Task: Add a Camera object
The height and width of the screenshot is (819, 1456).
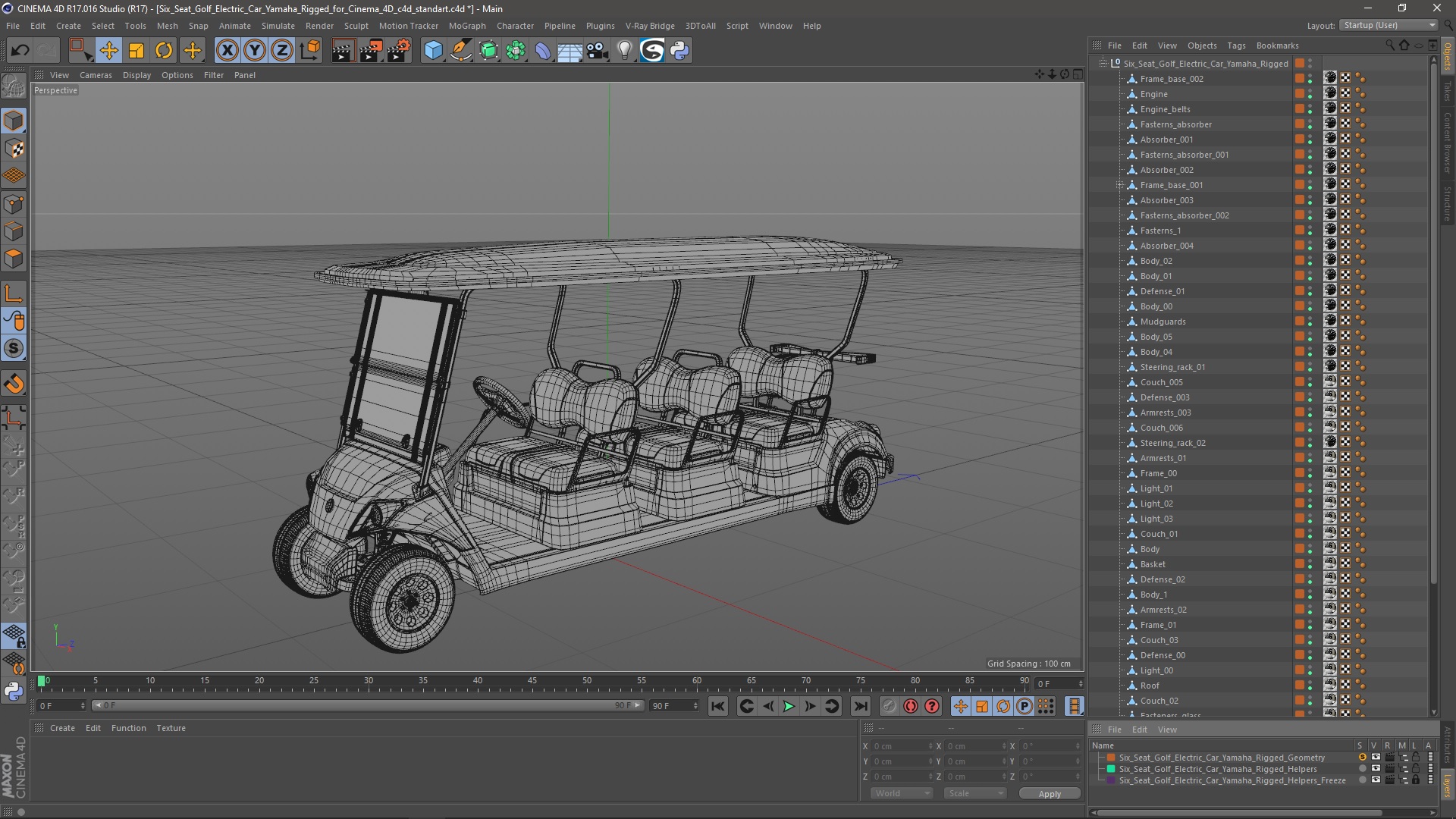Action: click(x=598, y=51)
